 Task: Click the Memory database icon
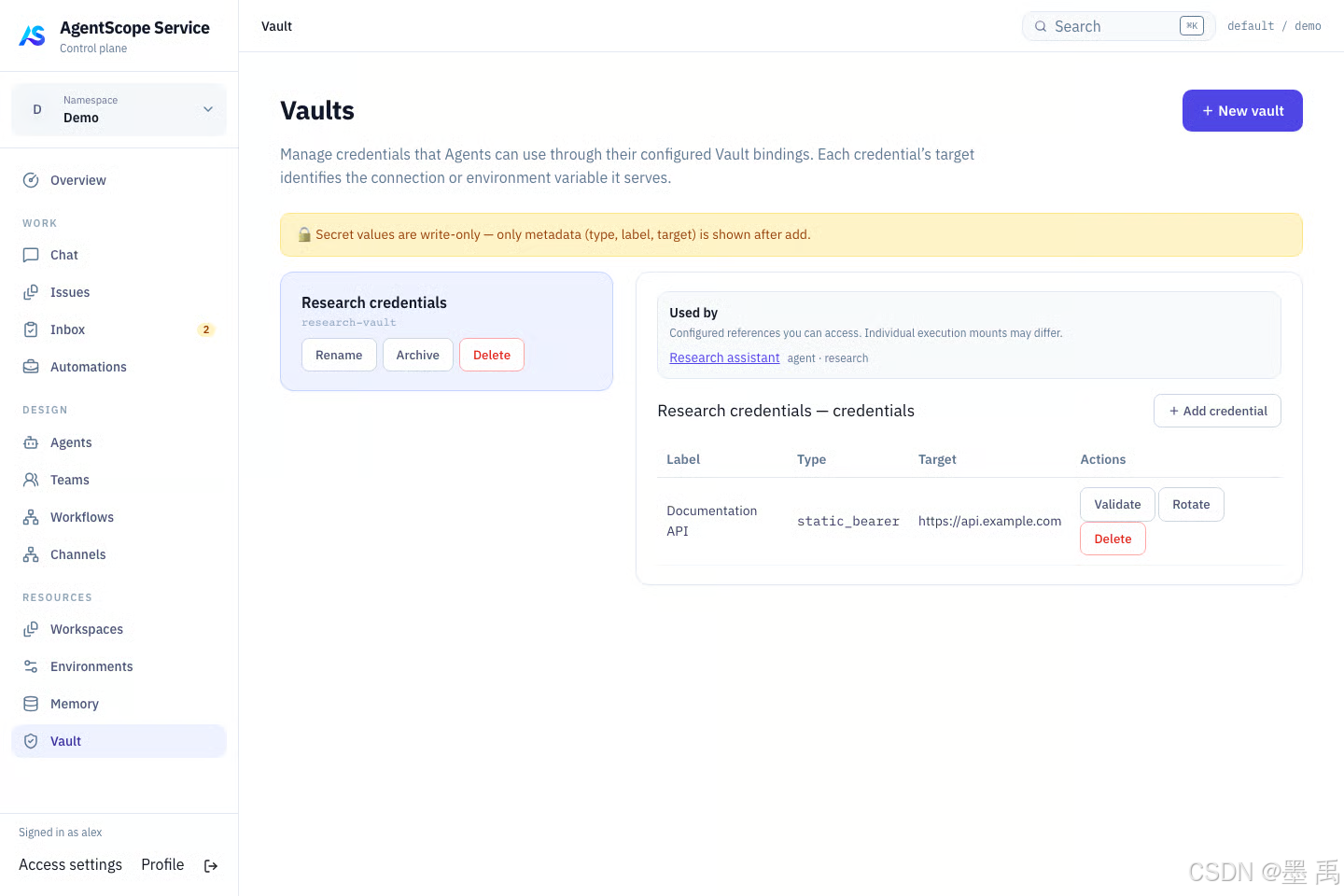(x=31, y=704)
